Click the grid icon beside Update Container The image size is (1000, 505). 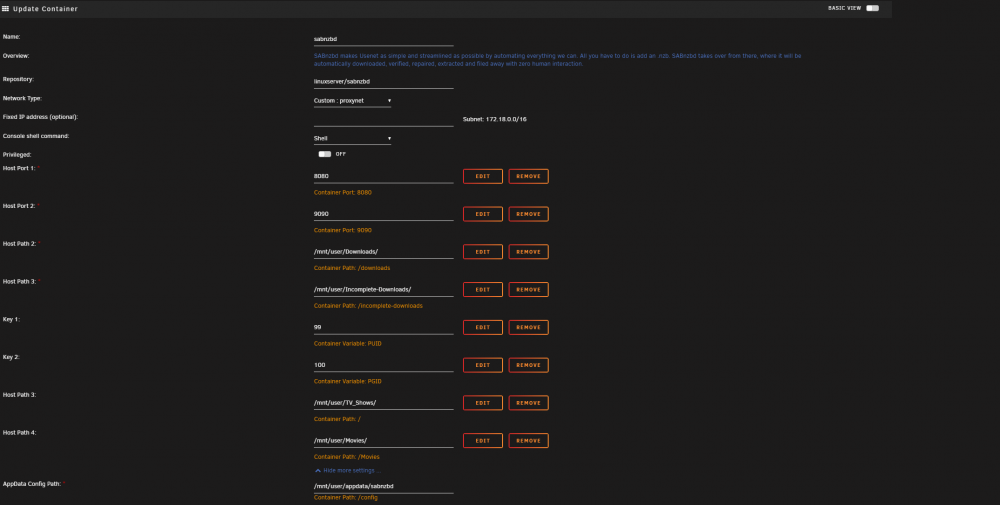[x=5, y=9]
